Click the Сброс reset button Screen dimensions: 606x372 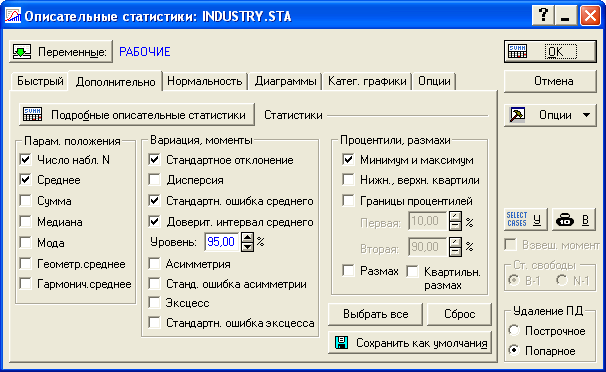460,314
